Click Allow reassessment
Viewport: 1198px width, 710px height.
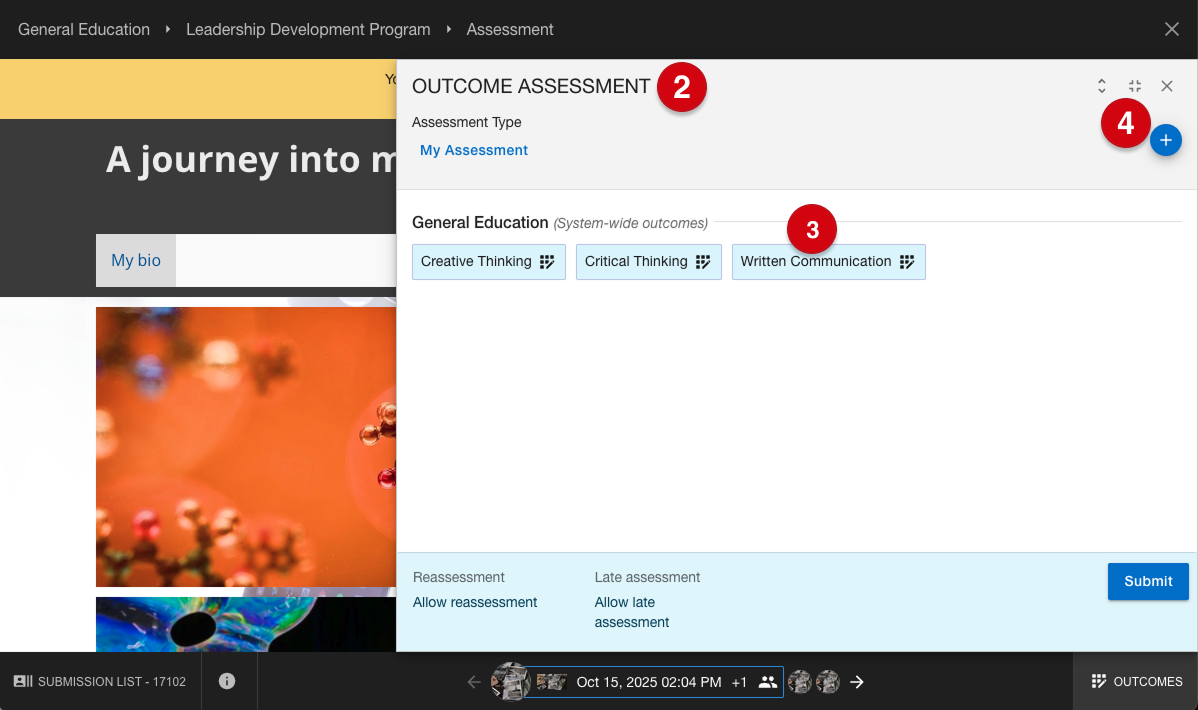pyautogui.click(x=474, y=602)
